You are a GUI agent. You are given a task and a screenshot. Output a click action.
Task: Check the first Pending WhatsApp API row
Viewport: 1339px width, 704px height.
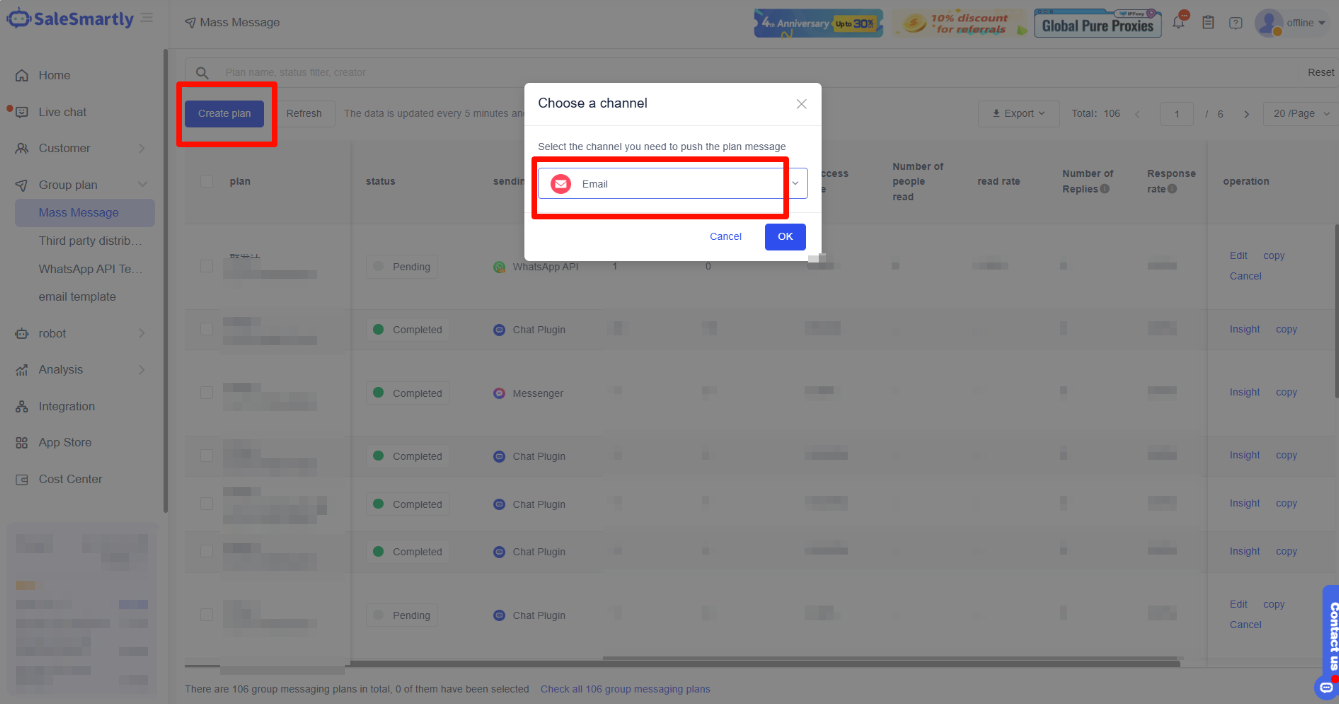pos(206,267)
